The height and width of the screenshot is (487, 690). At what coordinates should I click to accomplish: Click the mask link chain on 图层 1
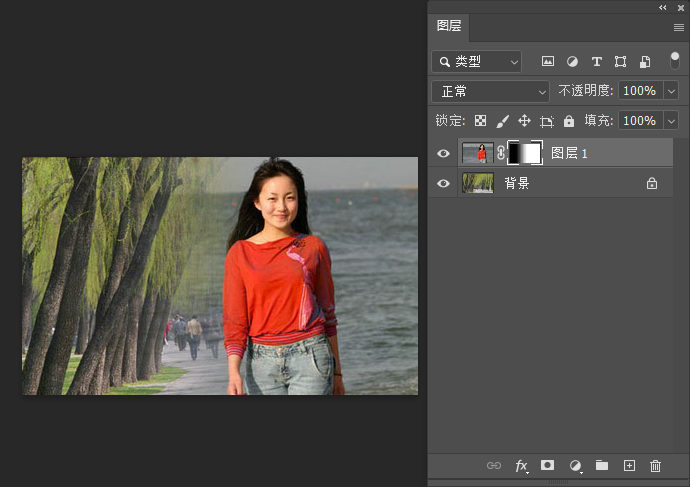(501, 153)
